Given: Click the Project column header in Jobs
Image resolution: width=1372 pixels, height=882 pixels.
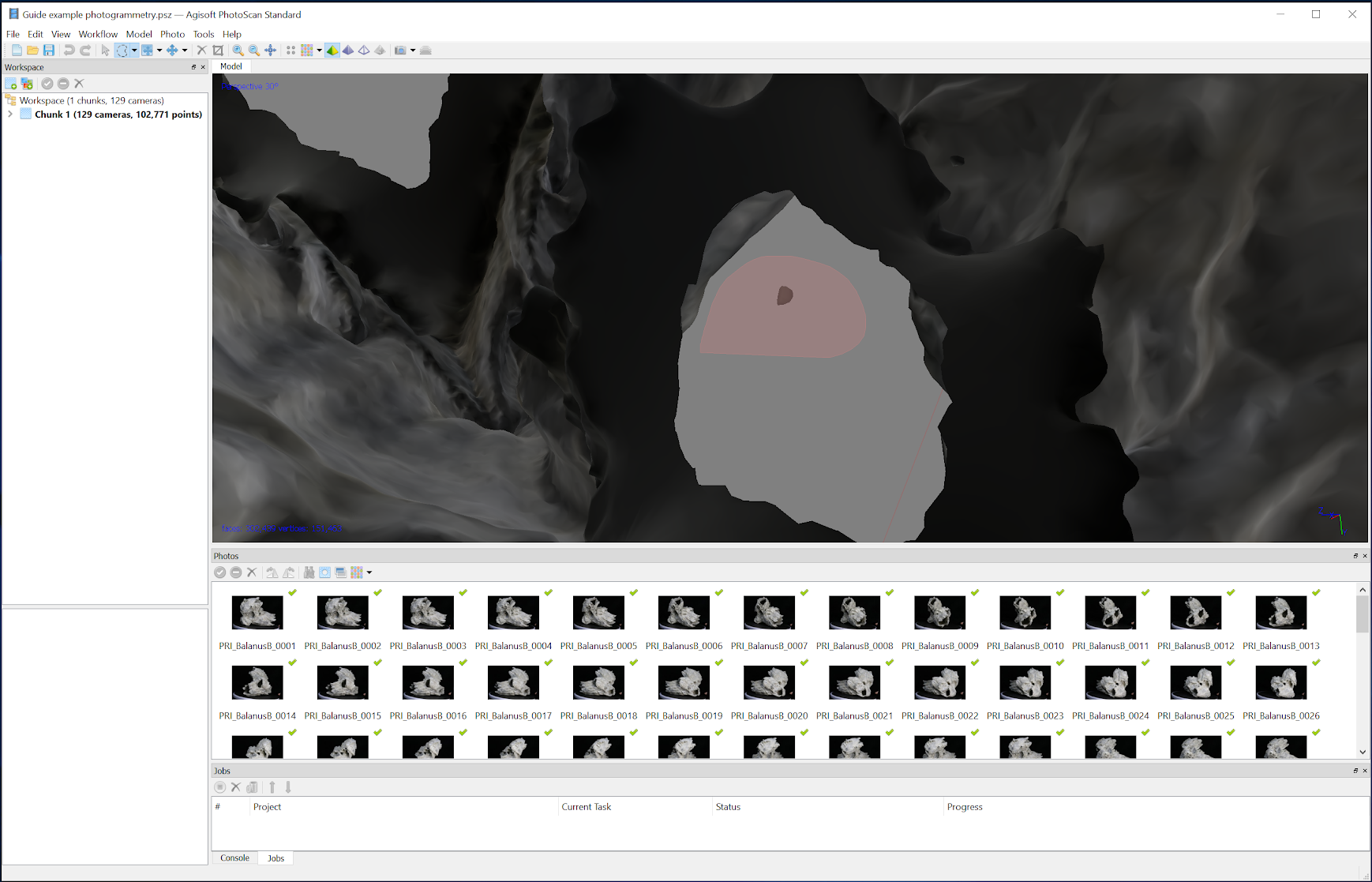Looking at the screenshot, I should tap(403, 807).
